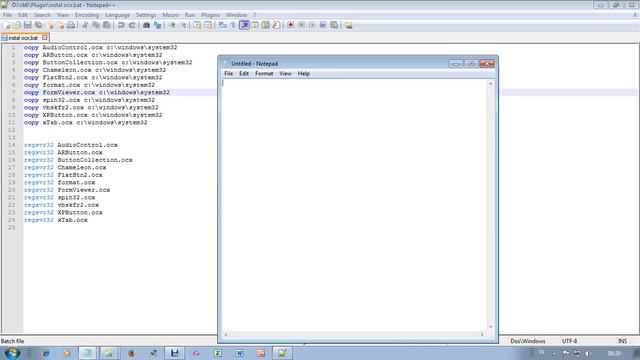Toggle word wrap in Notepad++ toolbar
Screen dimensions: 640x360
coord(222,25)
